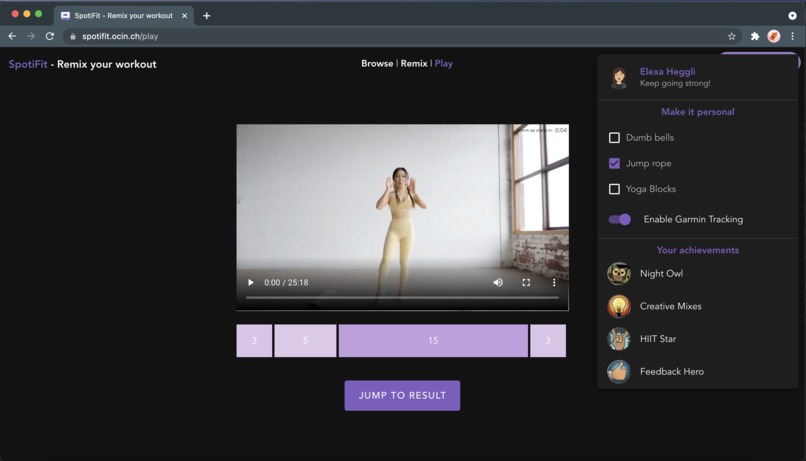Viewport: 806px width, 461px height.
Task: Click the 0:00 / 25:18 time display
Action: [x=286, y=283]
